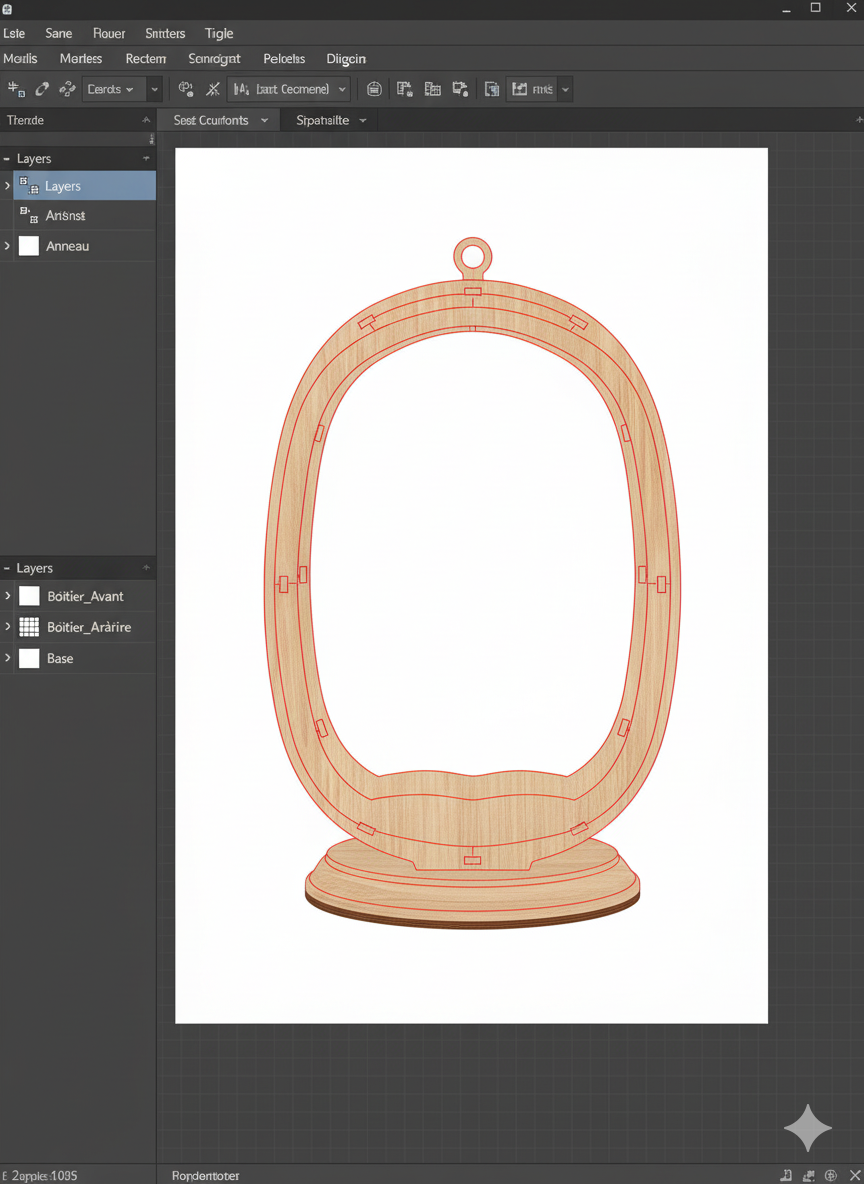Click the first toolbar icon with plus sign
864x1184 pixels.
point(16,90)
